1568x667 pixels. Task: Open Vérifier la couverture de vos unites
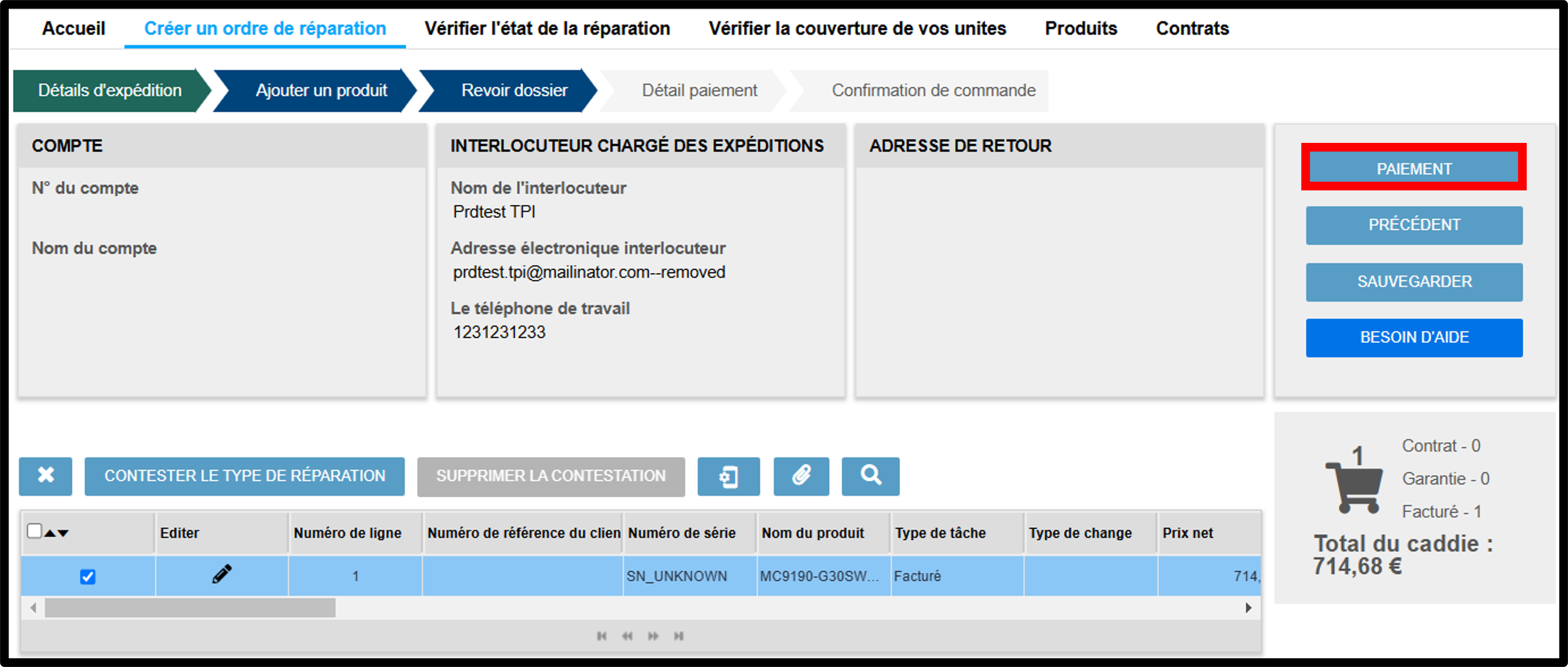click(857, 28)
